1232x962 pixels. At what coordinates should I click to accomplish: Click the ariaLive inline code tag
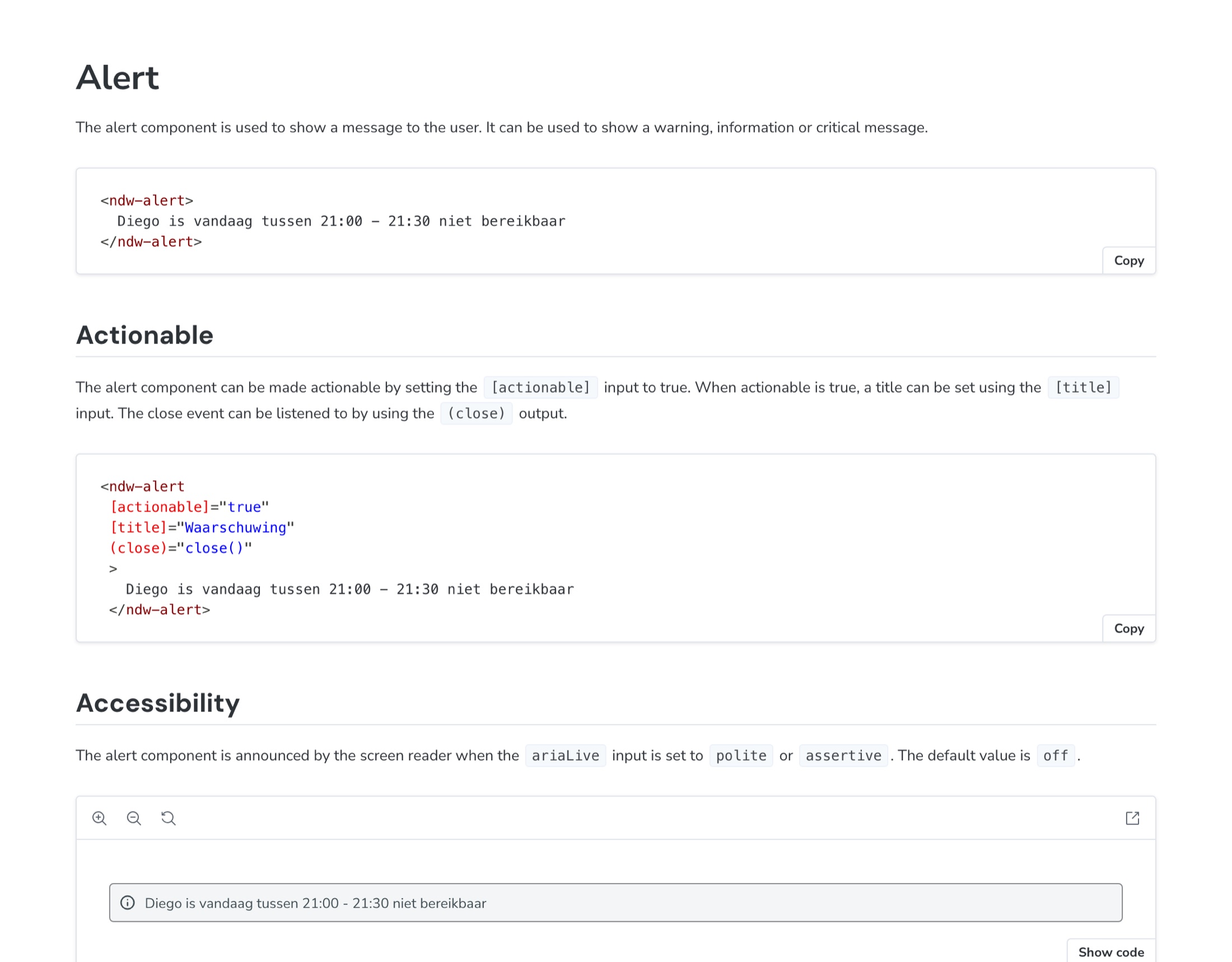[565, 755]
